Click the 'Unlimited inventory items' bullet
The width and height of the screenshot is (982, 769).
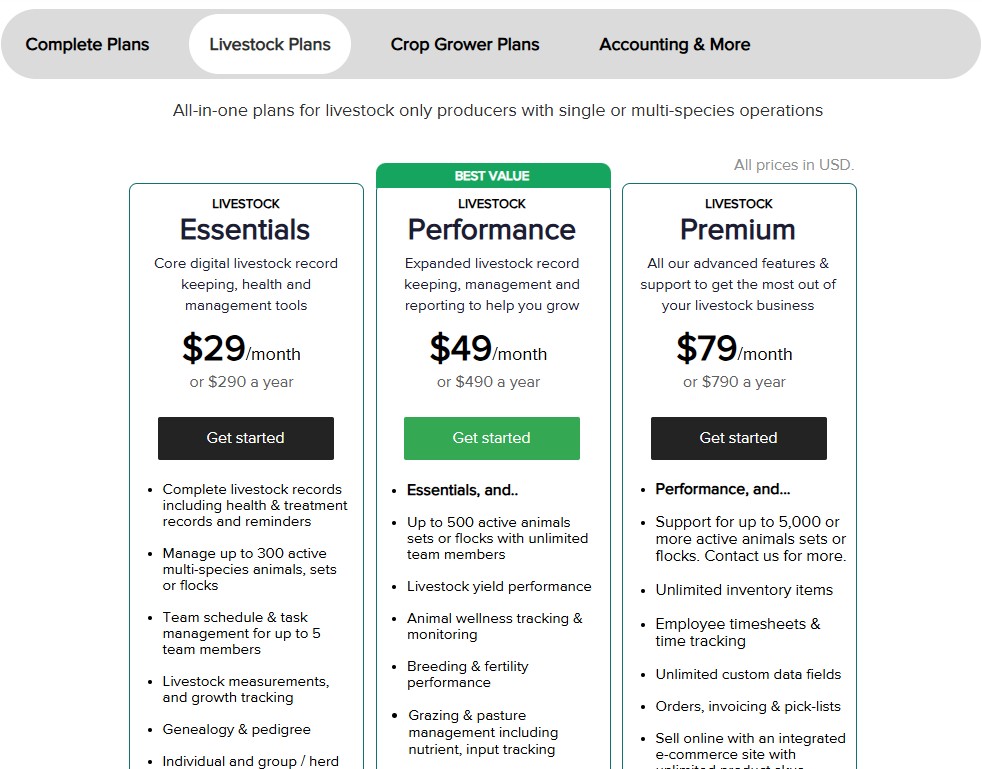click(744, 590)
